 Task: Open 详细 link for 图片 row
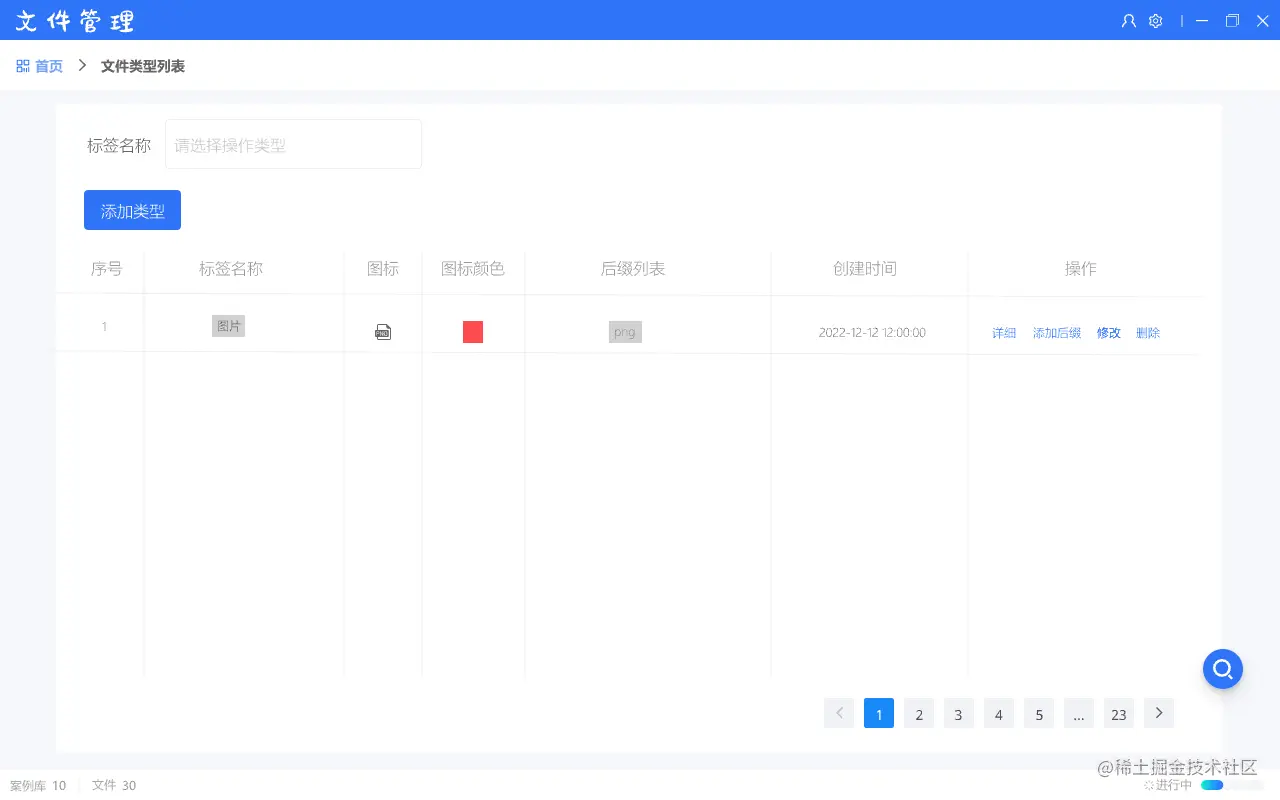(x=1004, y=333)
